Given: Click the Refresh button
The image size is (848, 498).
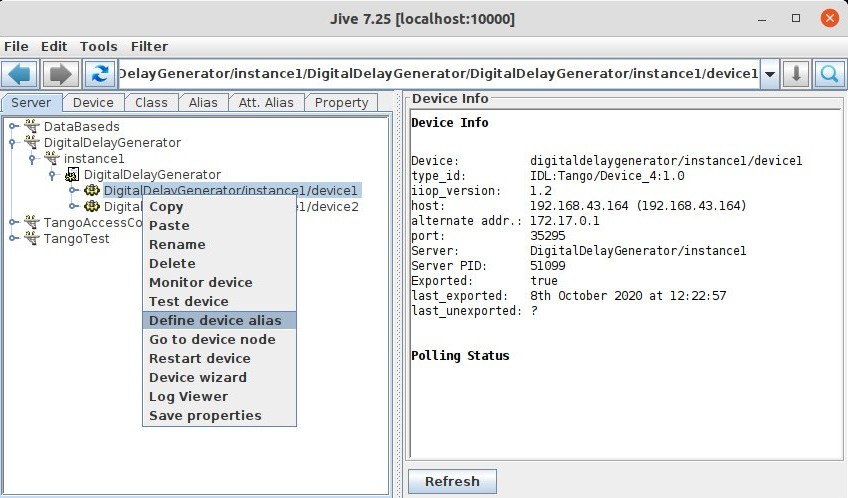Looking at the screenshot, I should point(452,481).
